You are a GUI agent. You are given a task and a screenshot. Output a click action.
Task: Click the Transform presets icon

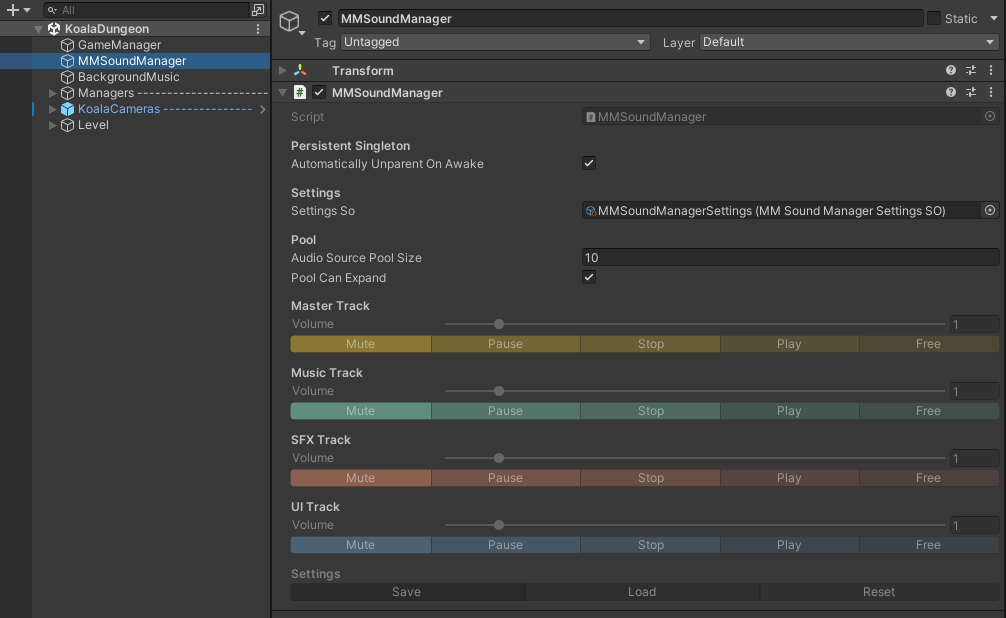pos(971,71)
